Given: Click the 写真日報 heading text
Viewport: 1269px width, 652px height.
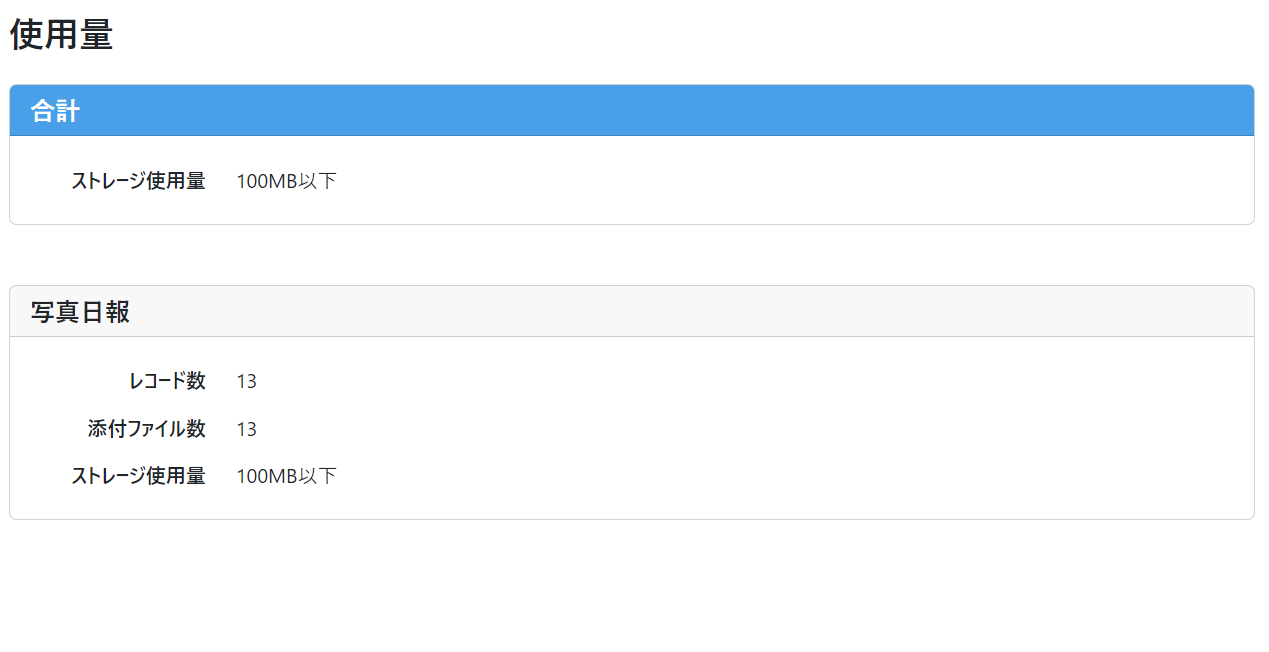Looking at the screenshot, I should (x=80, y=312).
